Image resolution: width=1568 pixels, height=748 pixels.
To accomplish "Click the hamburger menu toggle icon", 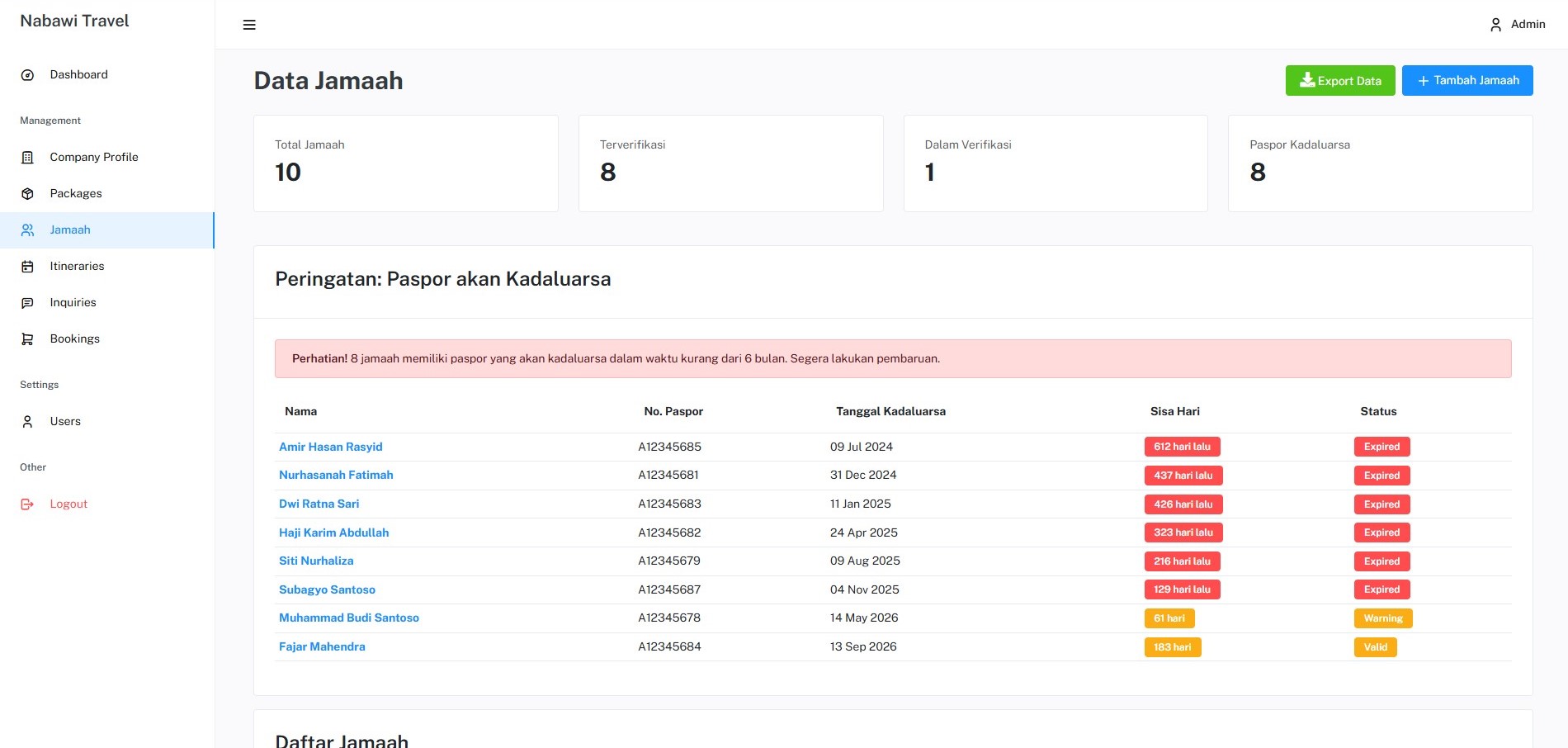I will coord(249,25).
